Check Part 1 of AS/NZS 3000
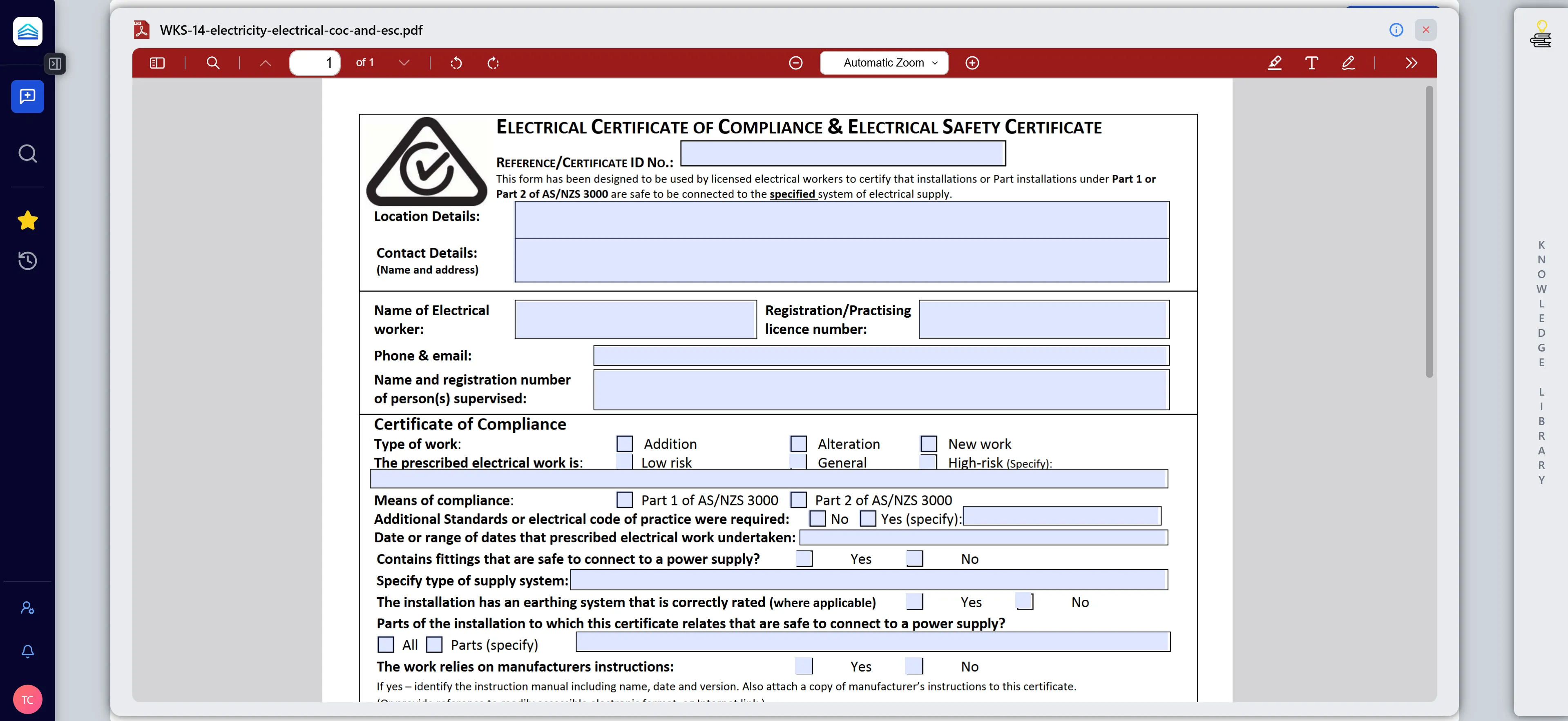This screenshot has width=1568, height=721. [x=625, y=500]
